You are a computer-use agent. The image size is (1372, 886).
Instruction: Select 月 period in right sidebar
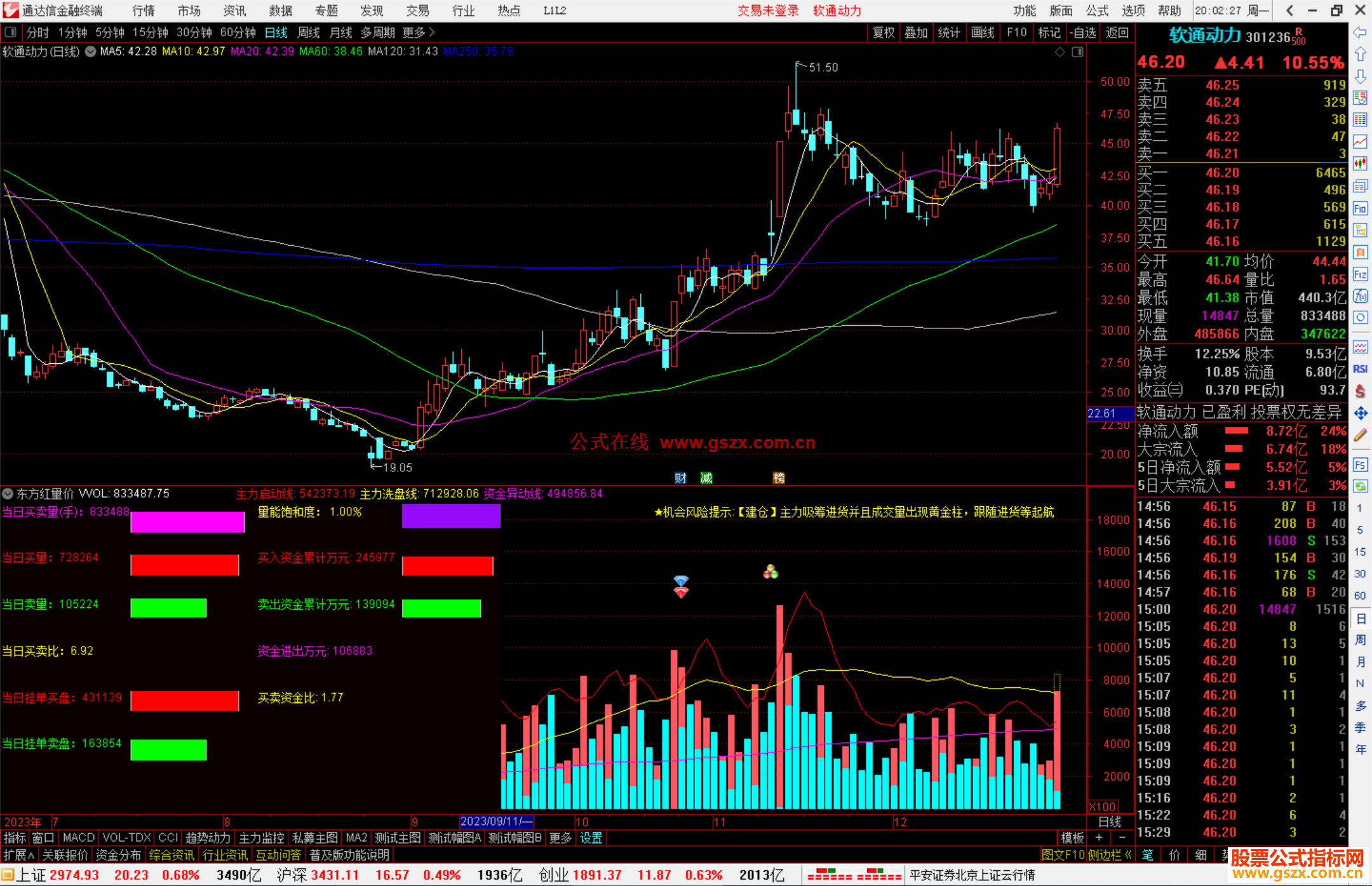(x=1360, y=662)
